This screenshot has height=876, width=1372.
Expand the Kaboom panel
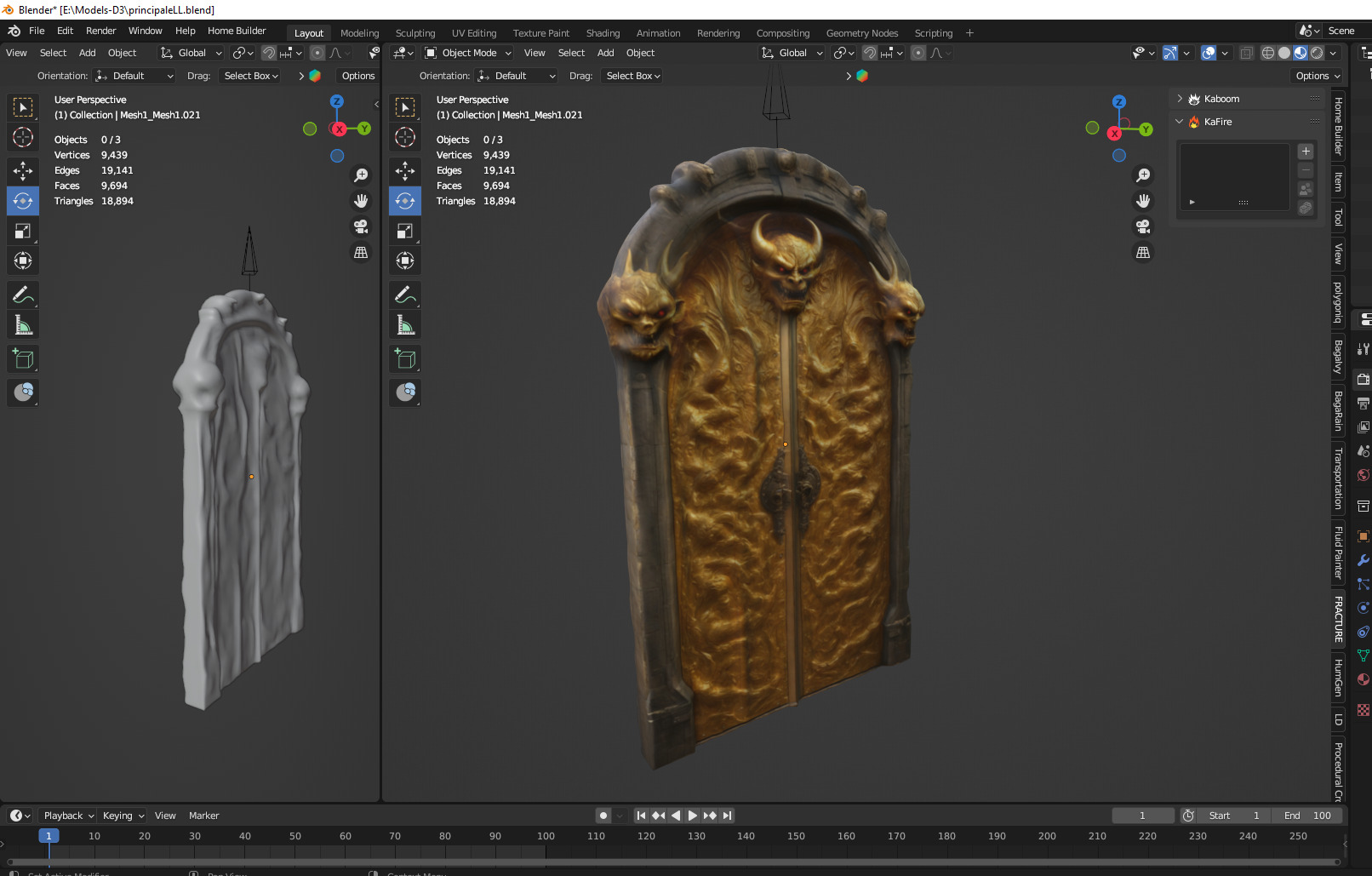(x=1221, y=99)
